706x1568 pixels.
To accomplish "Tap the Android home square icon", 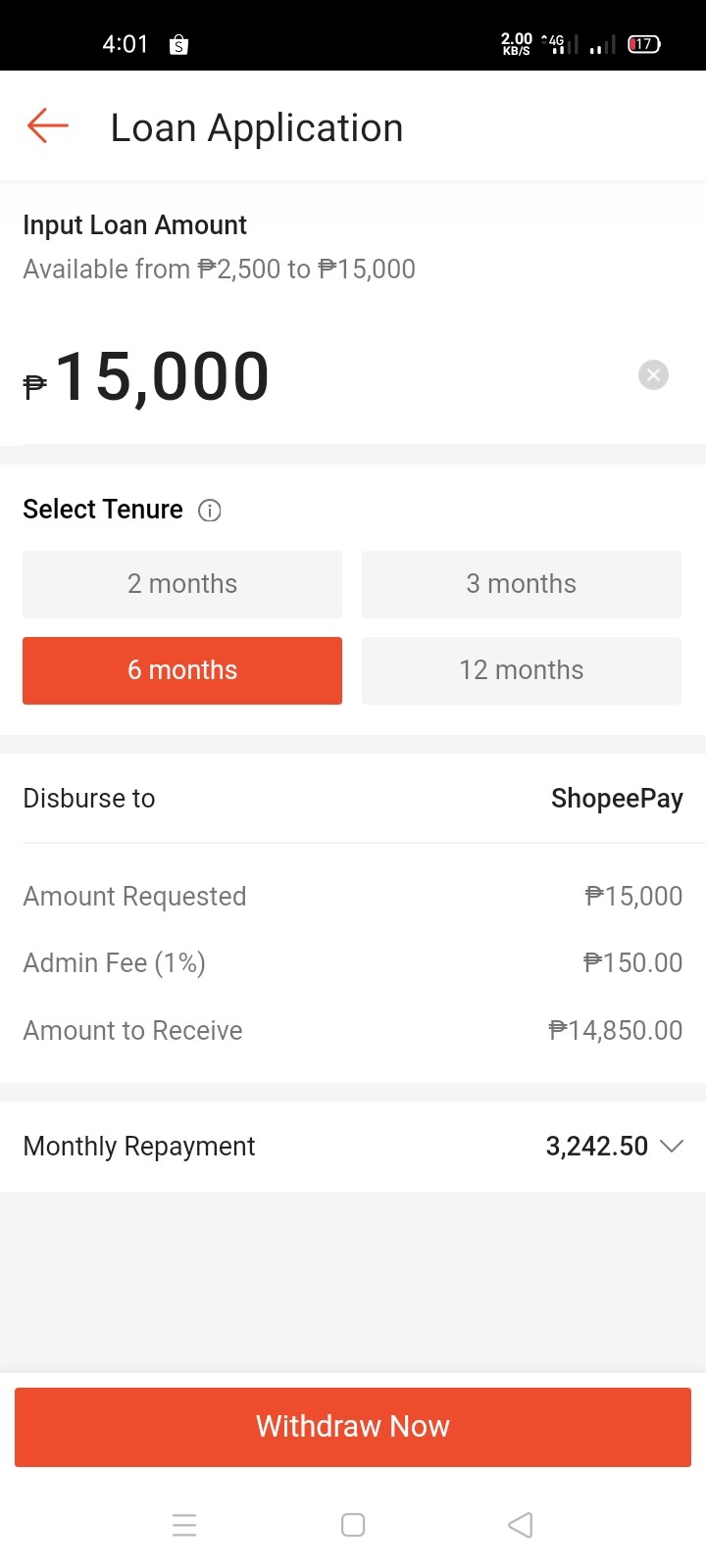I will click(353, 1525).
